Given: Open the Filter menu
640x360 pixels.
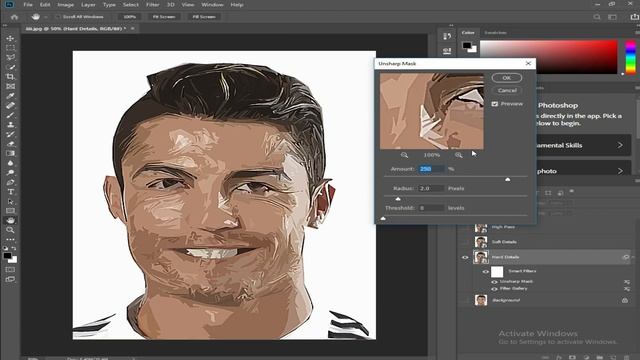Looking at the screenshot, I should (x=153, y=5).
